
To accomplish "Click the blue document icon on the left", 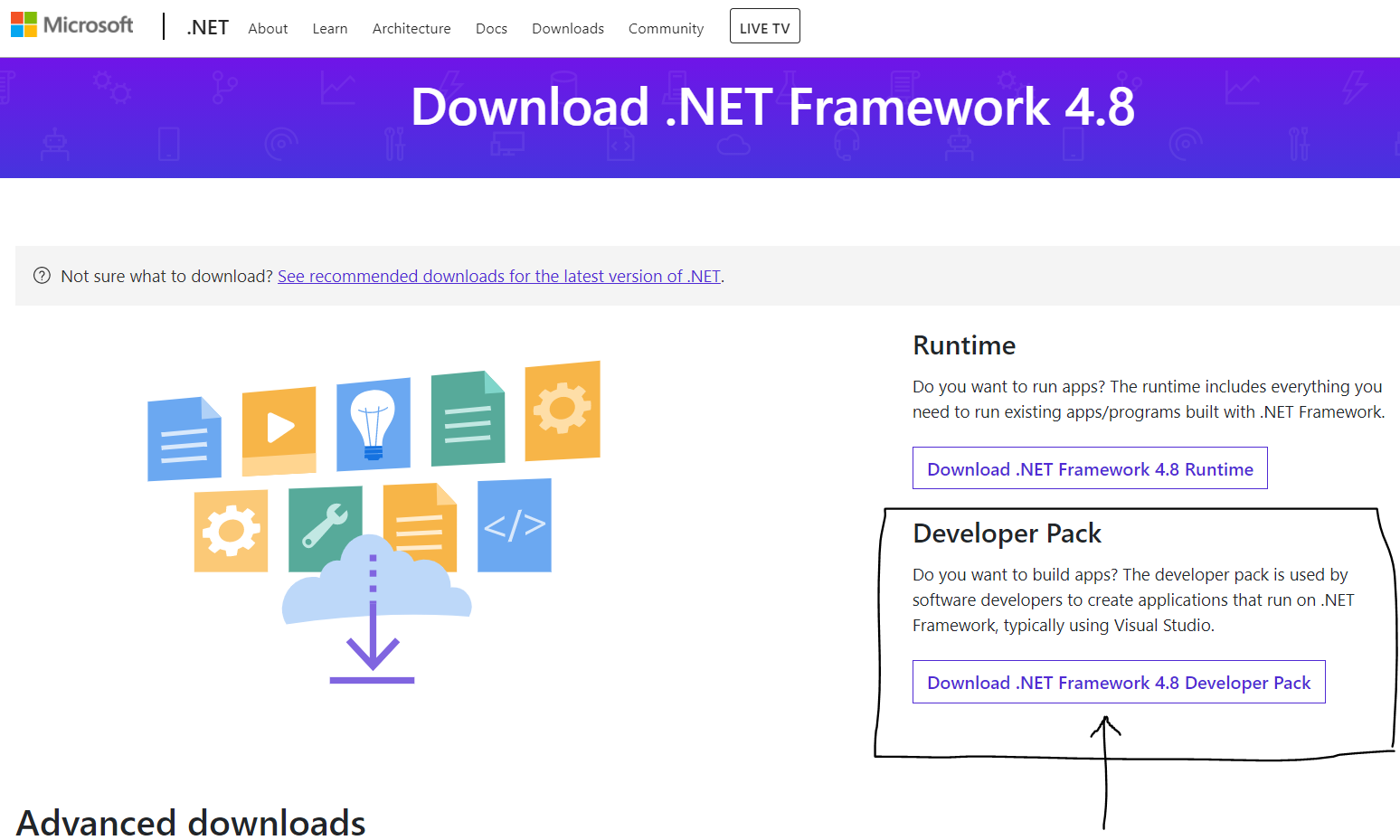I will click(x=184, y=439).
